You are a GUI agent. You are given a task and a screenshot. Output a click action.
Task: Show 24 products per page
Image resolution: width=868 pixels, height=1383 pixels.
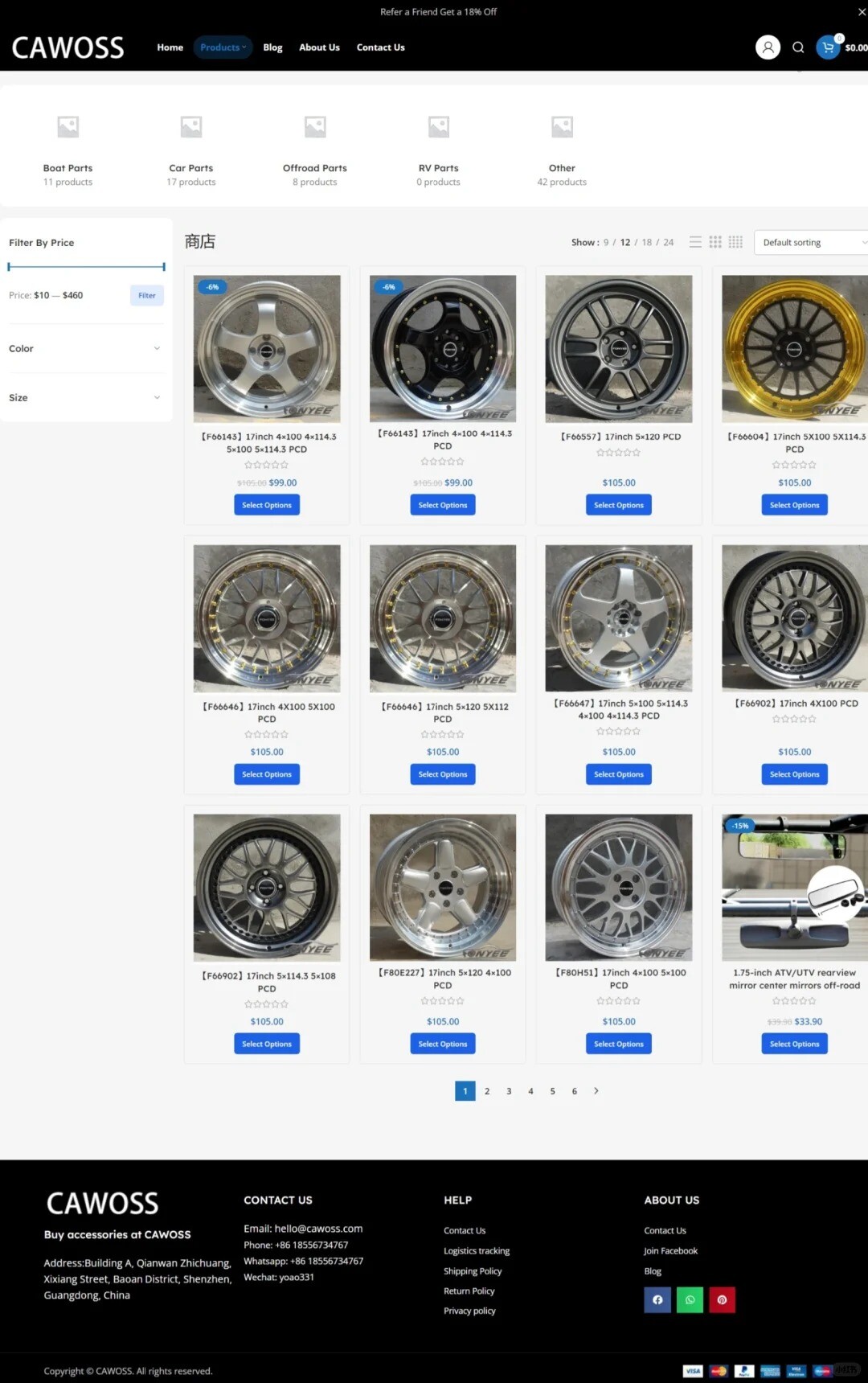pyautogui.click(x=669, y=242)
